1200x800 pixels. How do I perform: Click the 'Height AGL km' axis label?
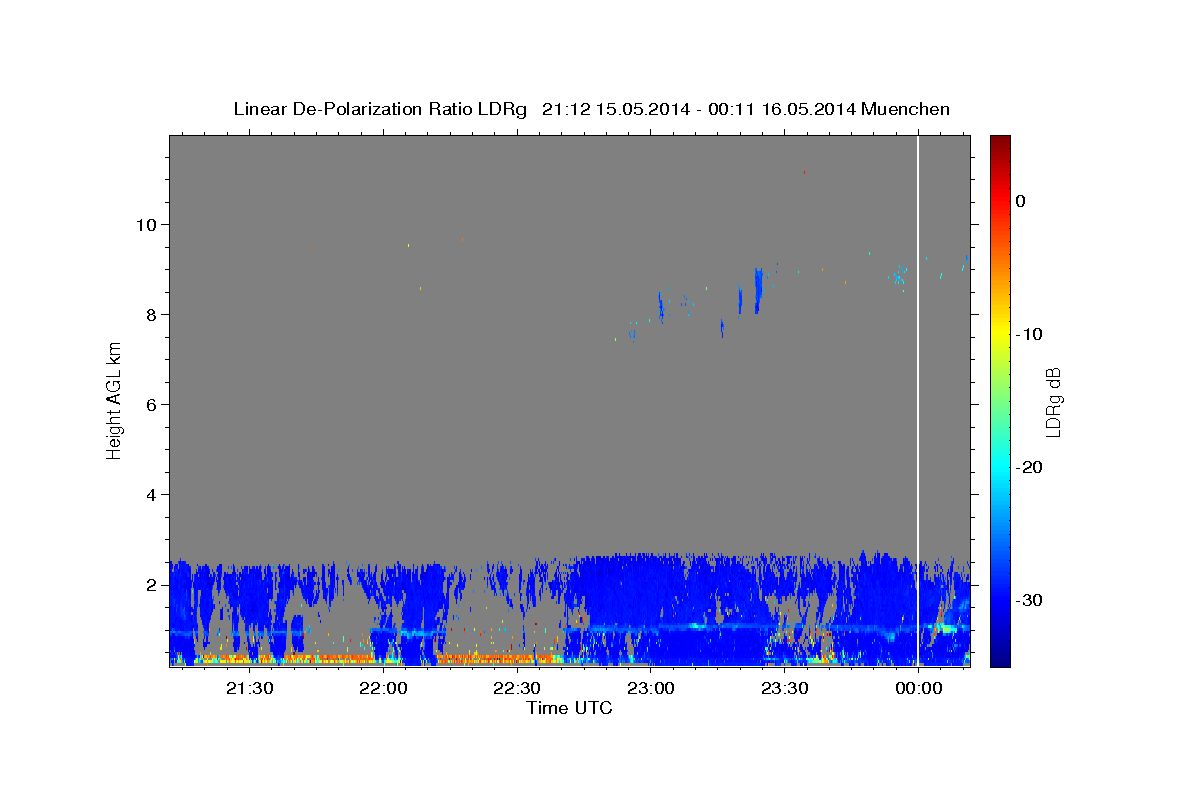click(115, 400)
